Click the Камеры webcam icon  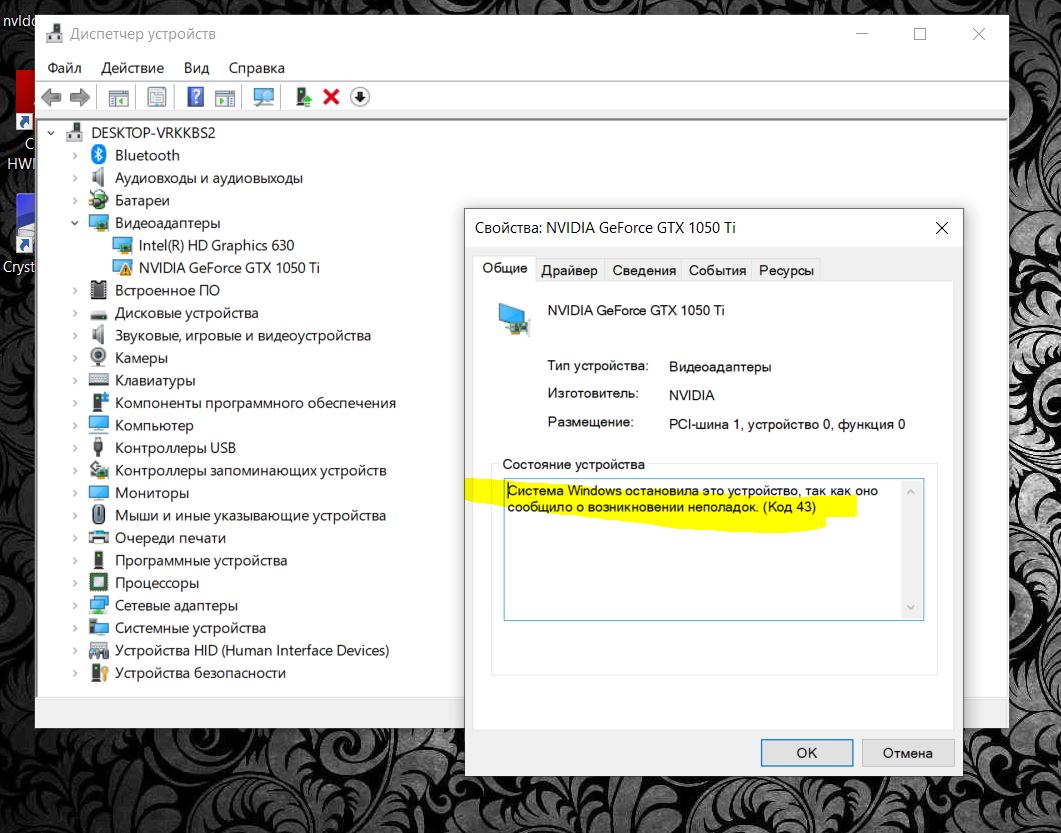point(99,357)
